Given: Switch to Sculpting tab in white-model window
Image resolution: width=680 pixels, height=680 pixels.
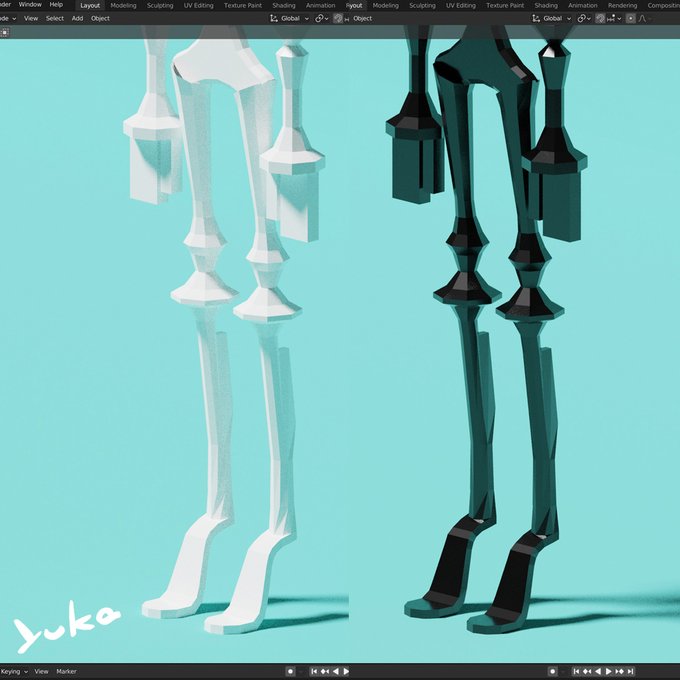Looking at the screenshot, I should [160, 6].
